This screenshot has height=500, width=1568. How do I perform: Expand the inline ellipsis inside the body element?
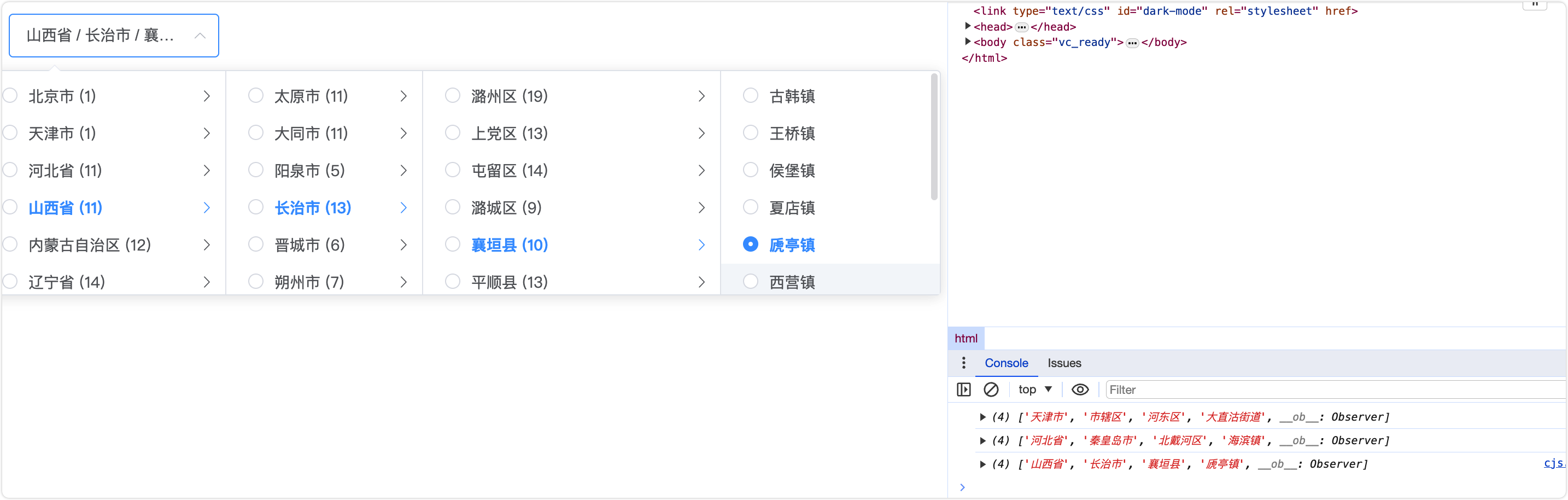click(x=1132, y=42)
